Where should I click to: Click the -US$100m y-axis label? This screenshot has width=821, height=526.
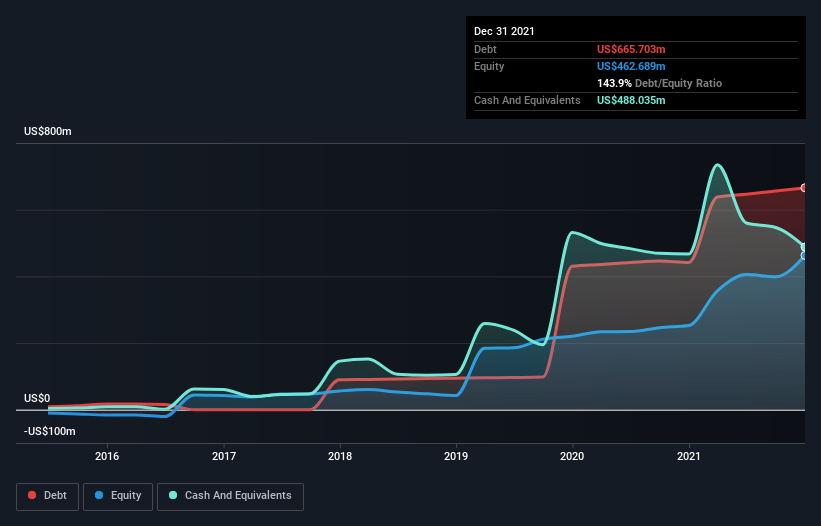[50, 431]
